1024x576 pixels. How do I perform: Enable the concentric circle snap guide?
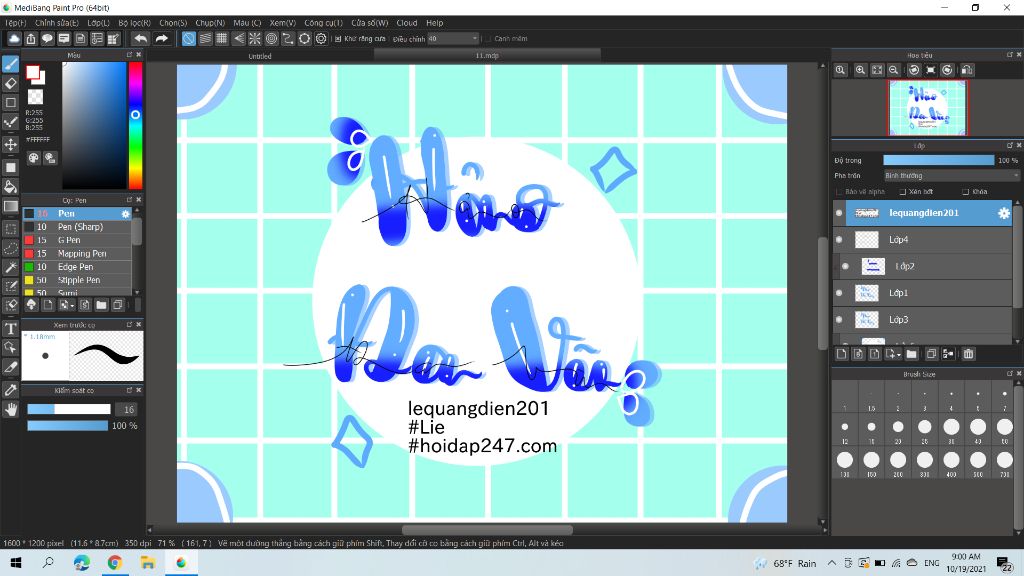coord(271,39)
